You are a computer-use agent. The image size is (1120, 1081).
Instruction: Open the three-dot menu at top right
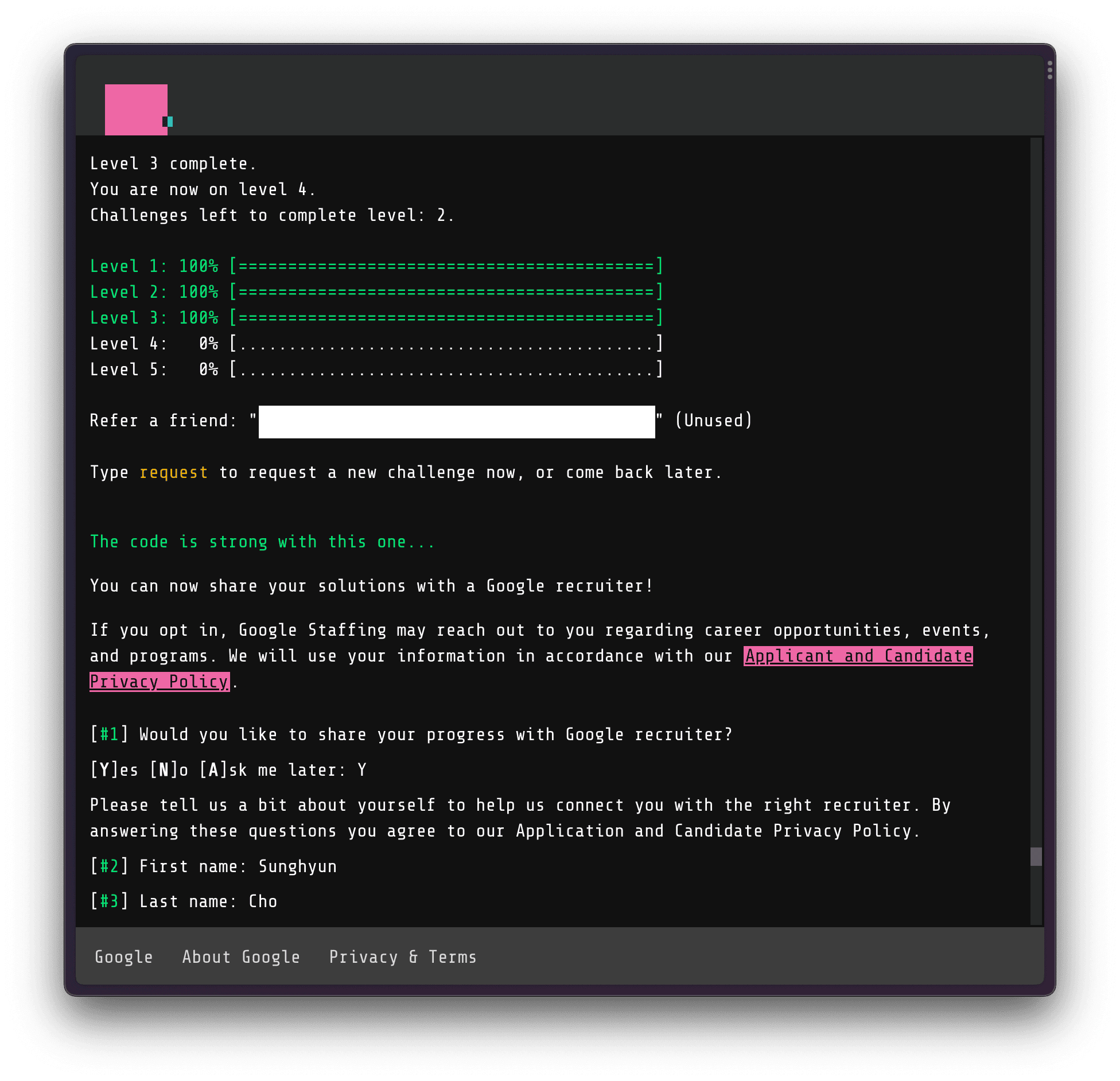pyautogui.click(x=1049, y=70)
